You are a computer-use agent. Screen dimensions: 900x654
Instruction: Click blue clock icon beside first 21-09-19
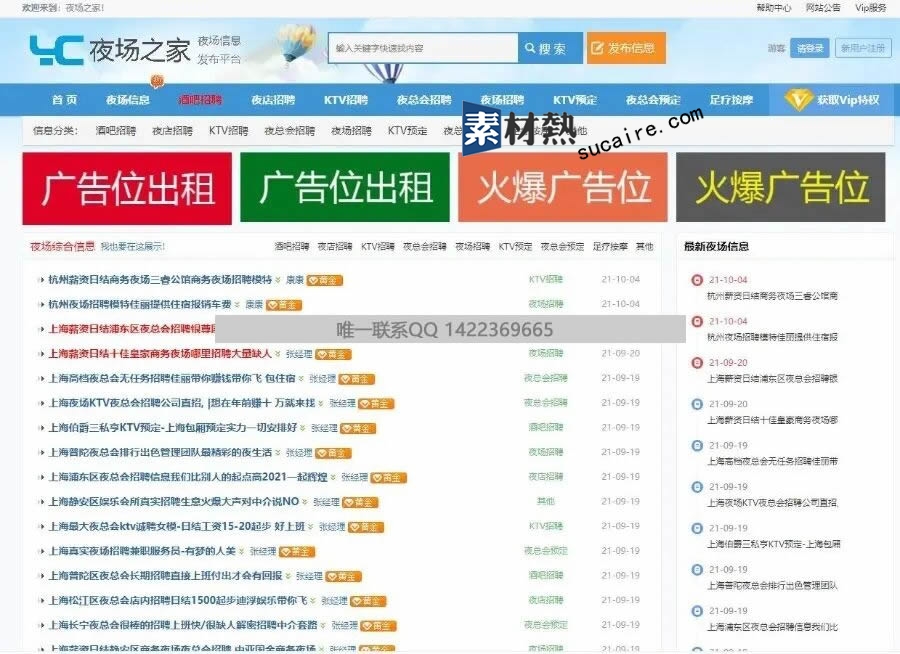point(697,446)
